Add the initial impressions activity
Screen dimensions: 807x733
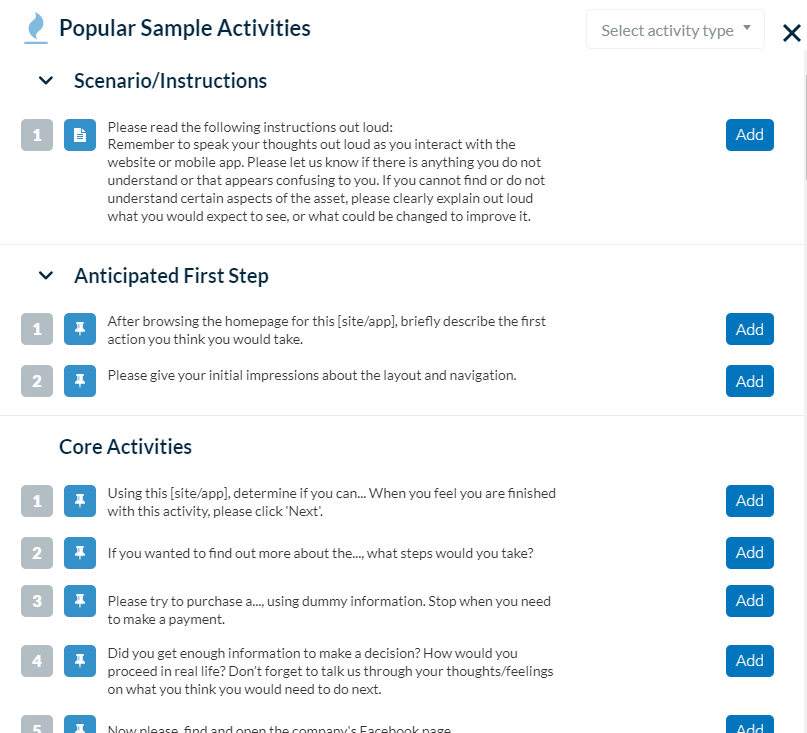(x=749, y=381)
